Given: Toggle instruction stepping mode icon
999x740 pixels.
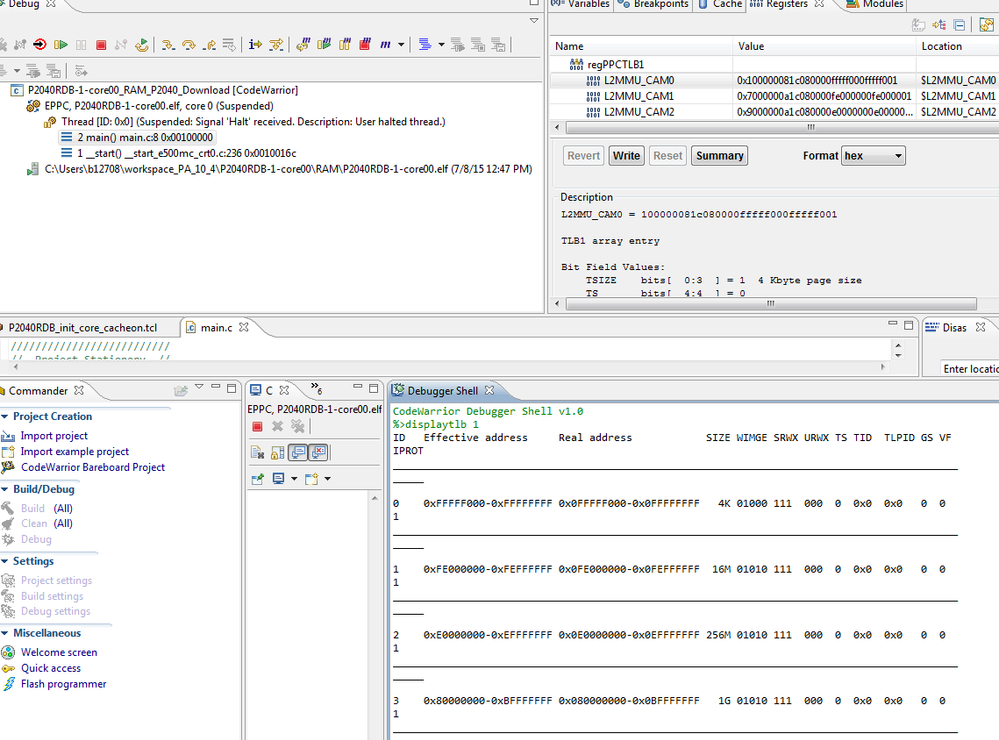Looking at the screenshot, I should [253, 45].
